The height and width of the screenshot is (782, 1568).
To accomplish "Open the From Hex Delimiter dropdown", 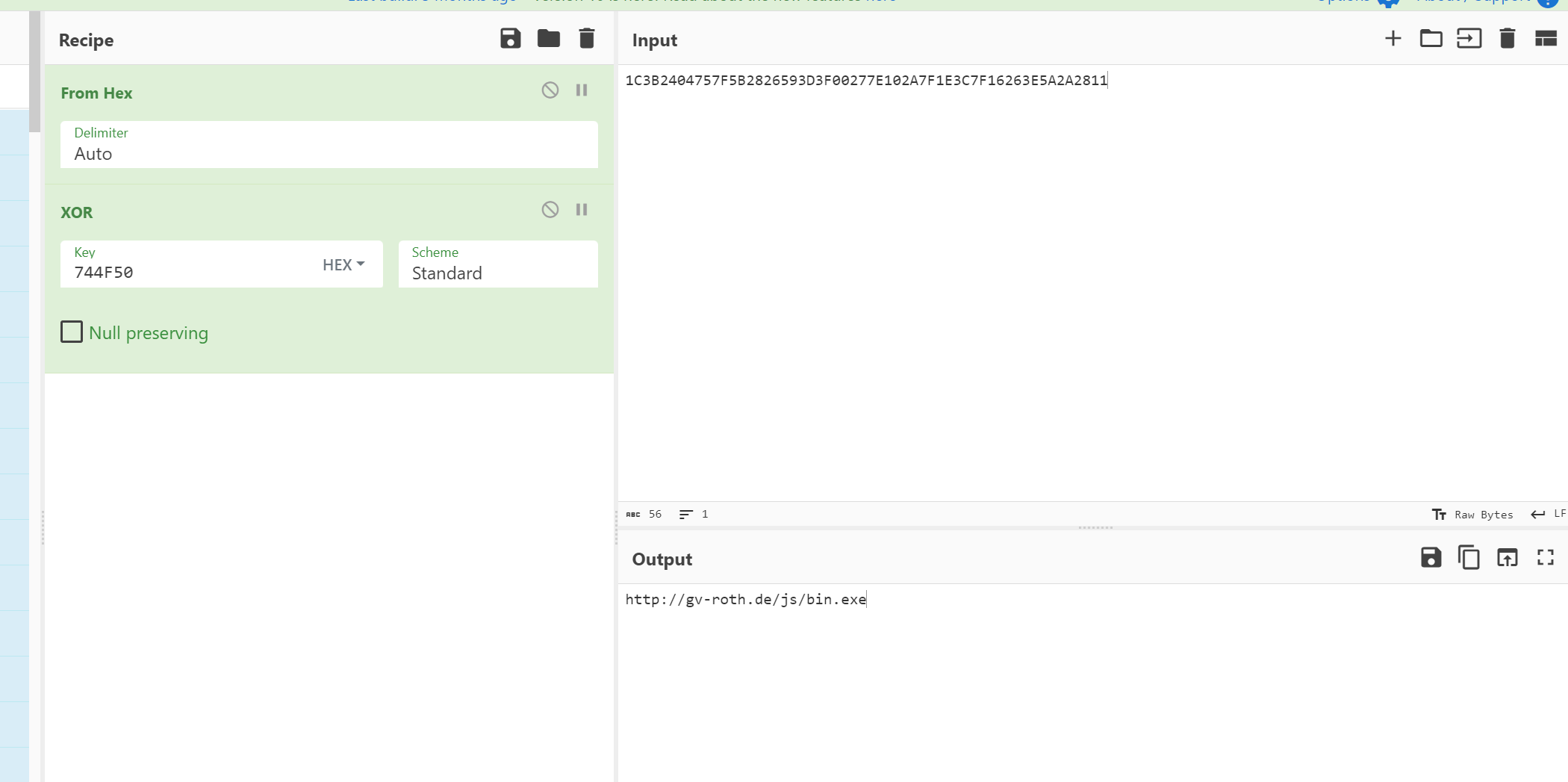I will [329, 146].
